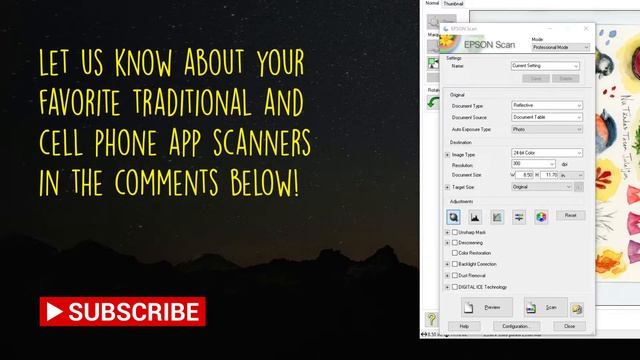Click the Target Size orientation icon button

pyautogui.click(x=578, y=187)
